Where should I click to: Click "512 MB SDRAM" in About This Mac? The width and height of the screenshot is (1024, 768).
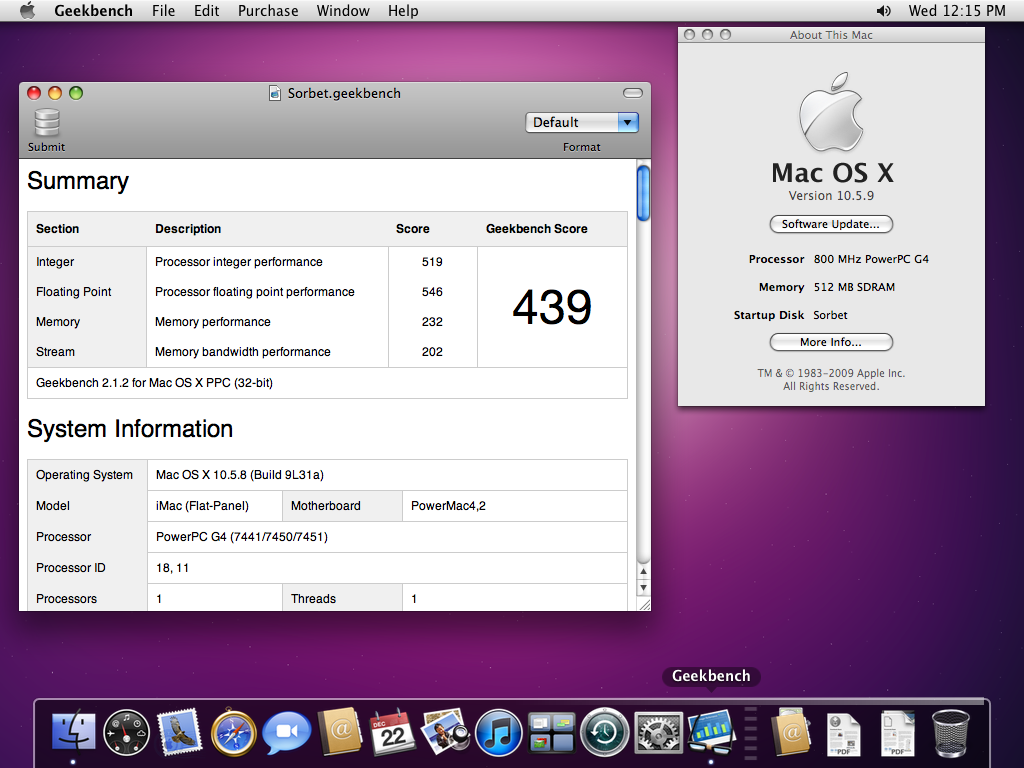(x=854, y=287)
